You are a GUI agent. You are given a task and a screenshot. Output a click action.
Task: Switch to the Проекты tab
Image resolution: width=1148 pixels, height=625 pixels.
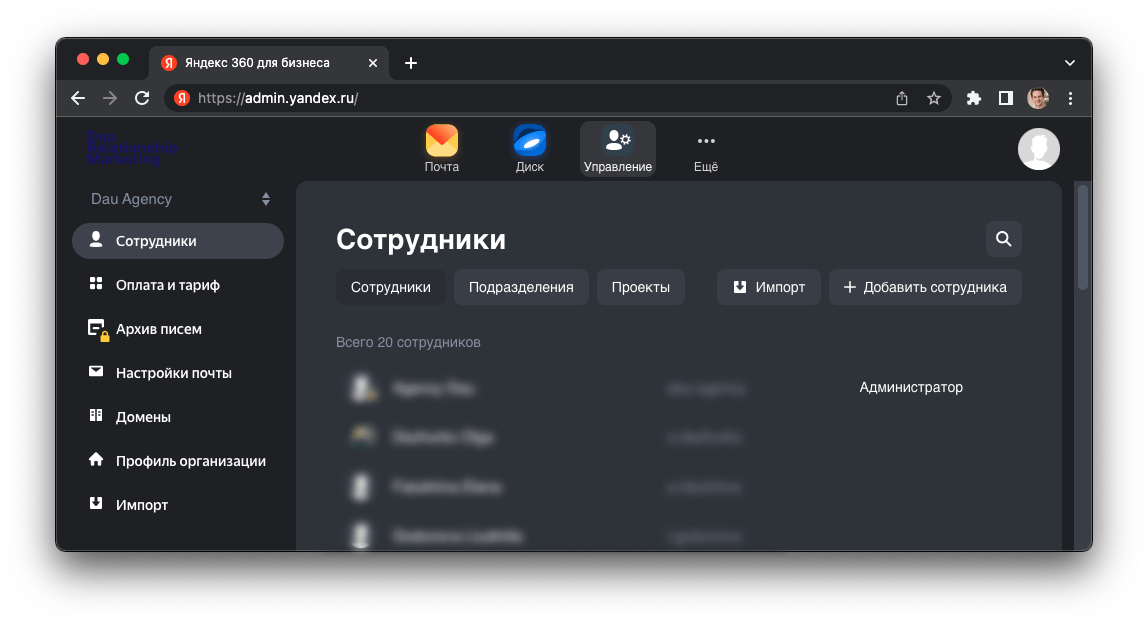click(641, 287)
